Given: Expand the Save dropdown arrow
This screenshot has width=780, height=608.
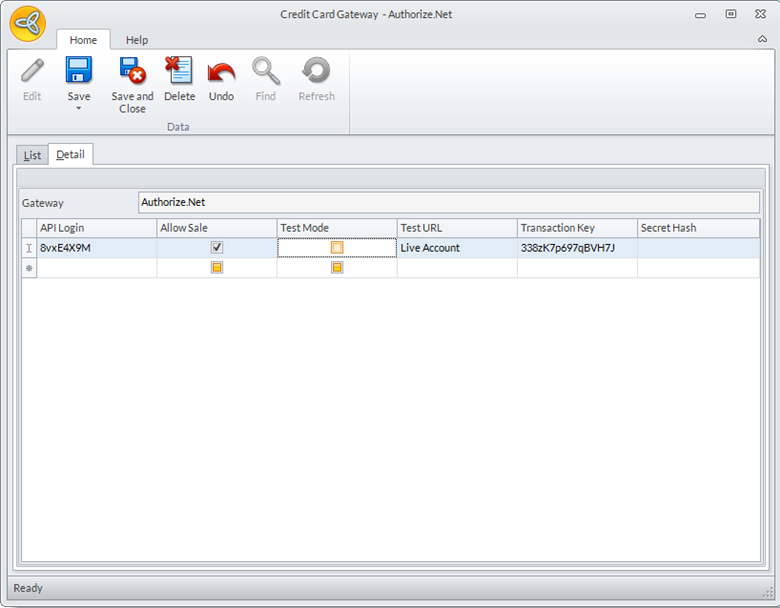Looking at the screenshot, I should [x=78, y=108].
